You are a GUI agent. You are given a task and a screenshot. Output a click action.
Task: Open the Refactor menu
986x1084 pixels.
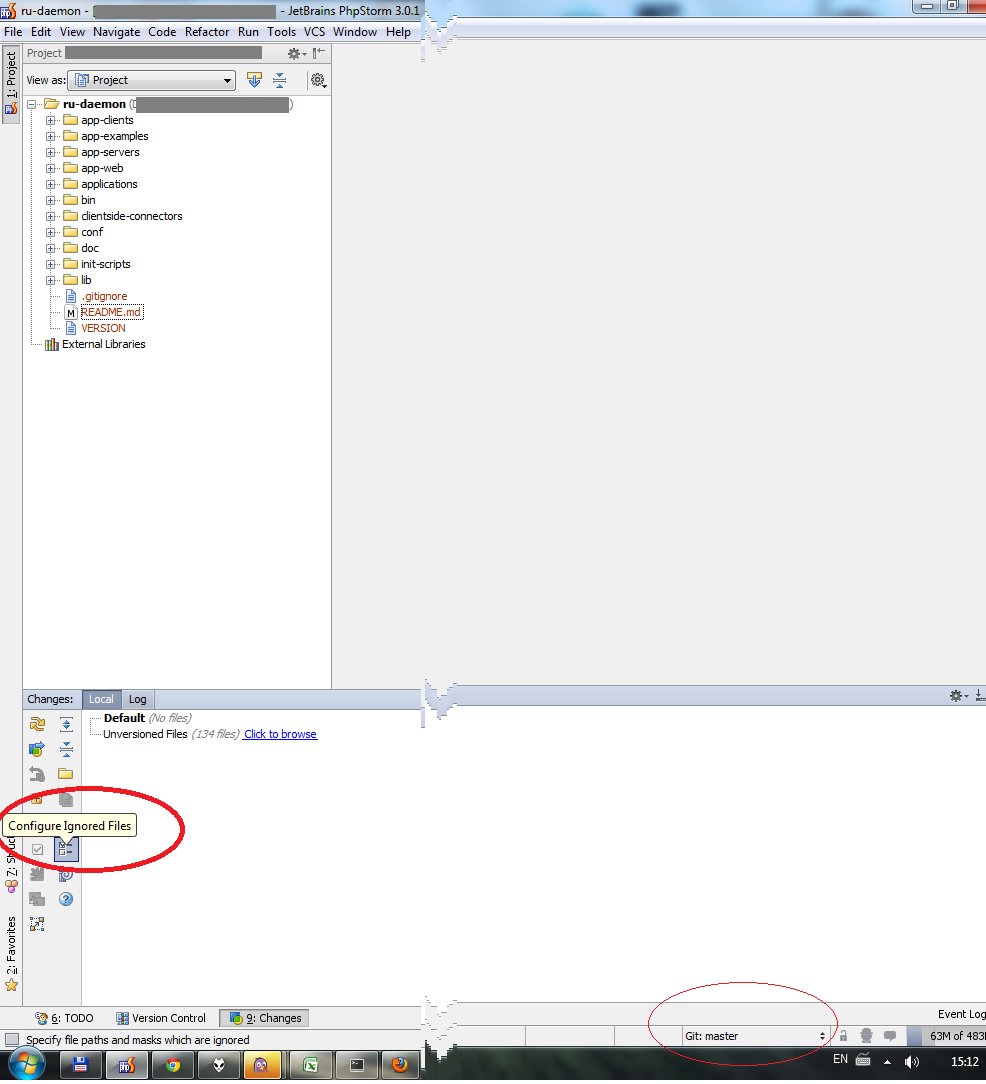point(207,32)
